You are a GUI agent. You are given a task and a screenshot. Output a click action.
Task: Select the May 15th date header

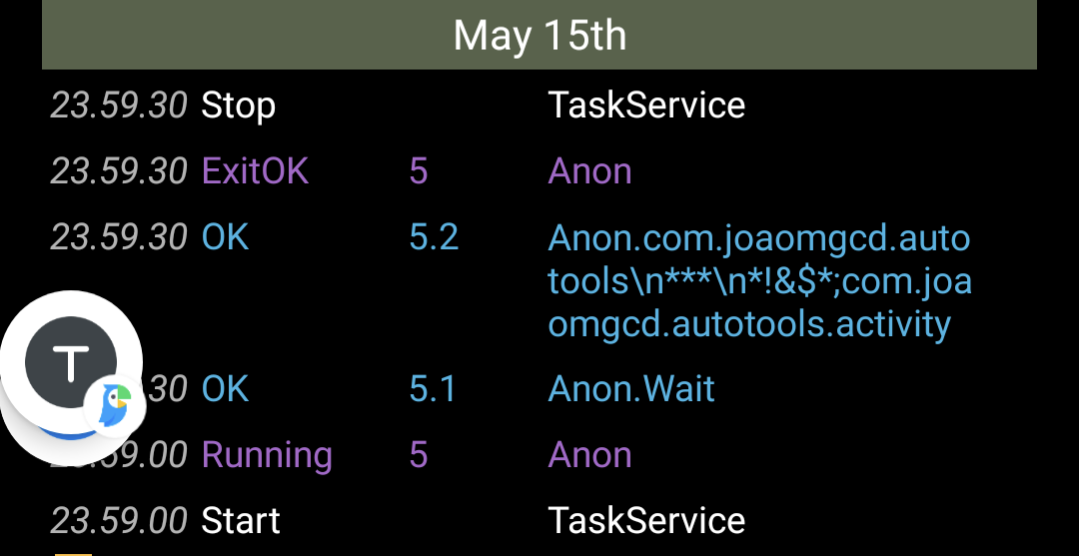pos(539,36)
